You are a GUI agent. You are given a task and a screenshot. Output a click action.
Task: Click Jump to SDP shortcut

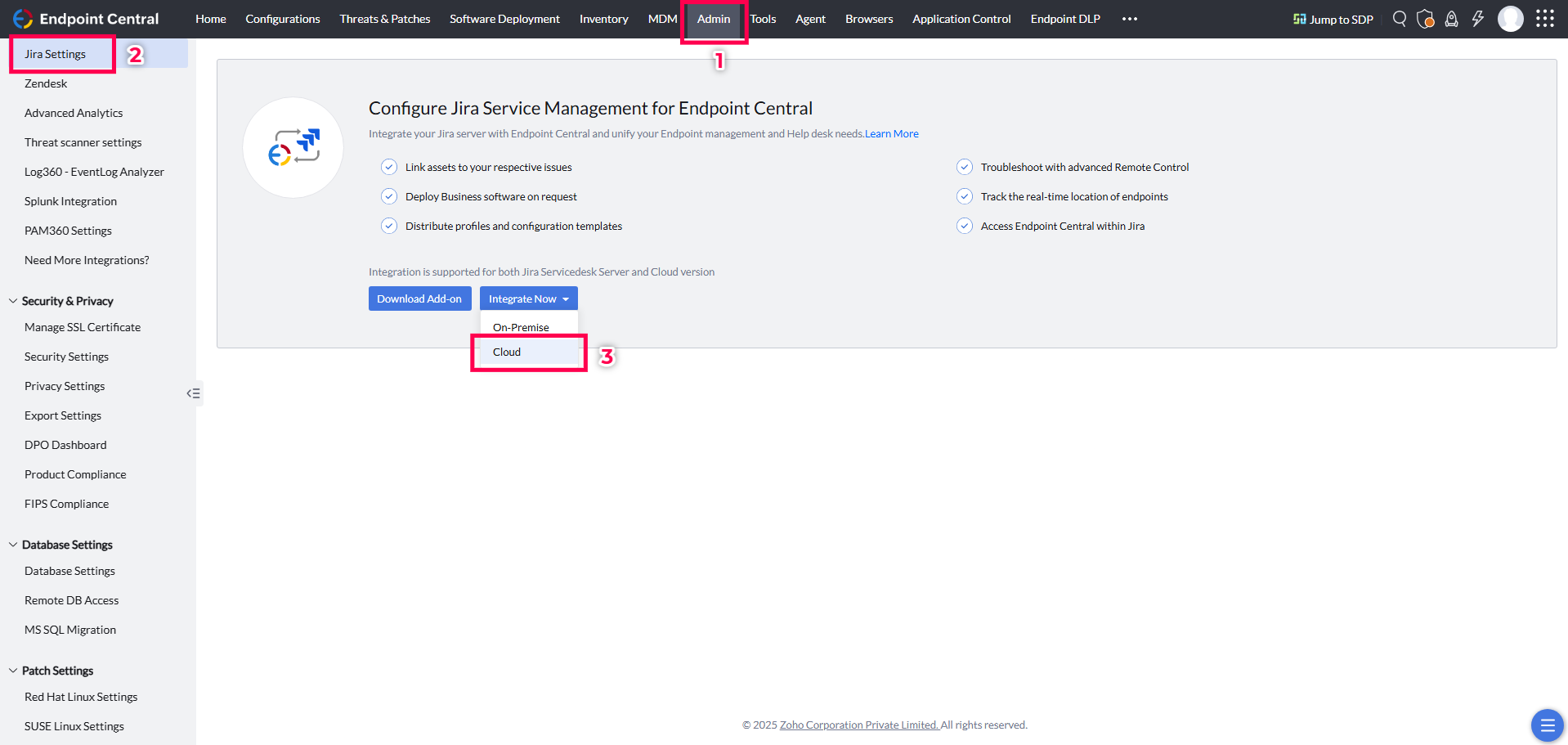tap(1333, 19)
